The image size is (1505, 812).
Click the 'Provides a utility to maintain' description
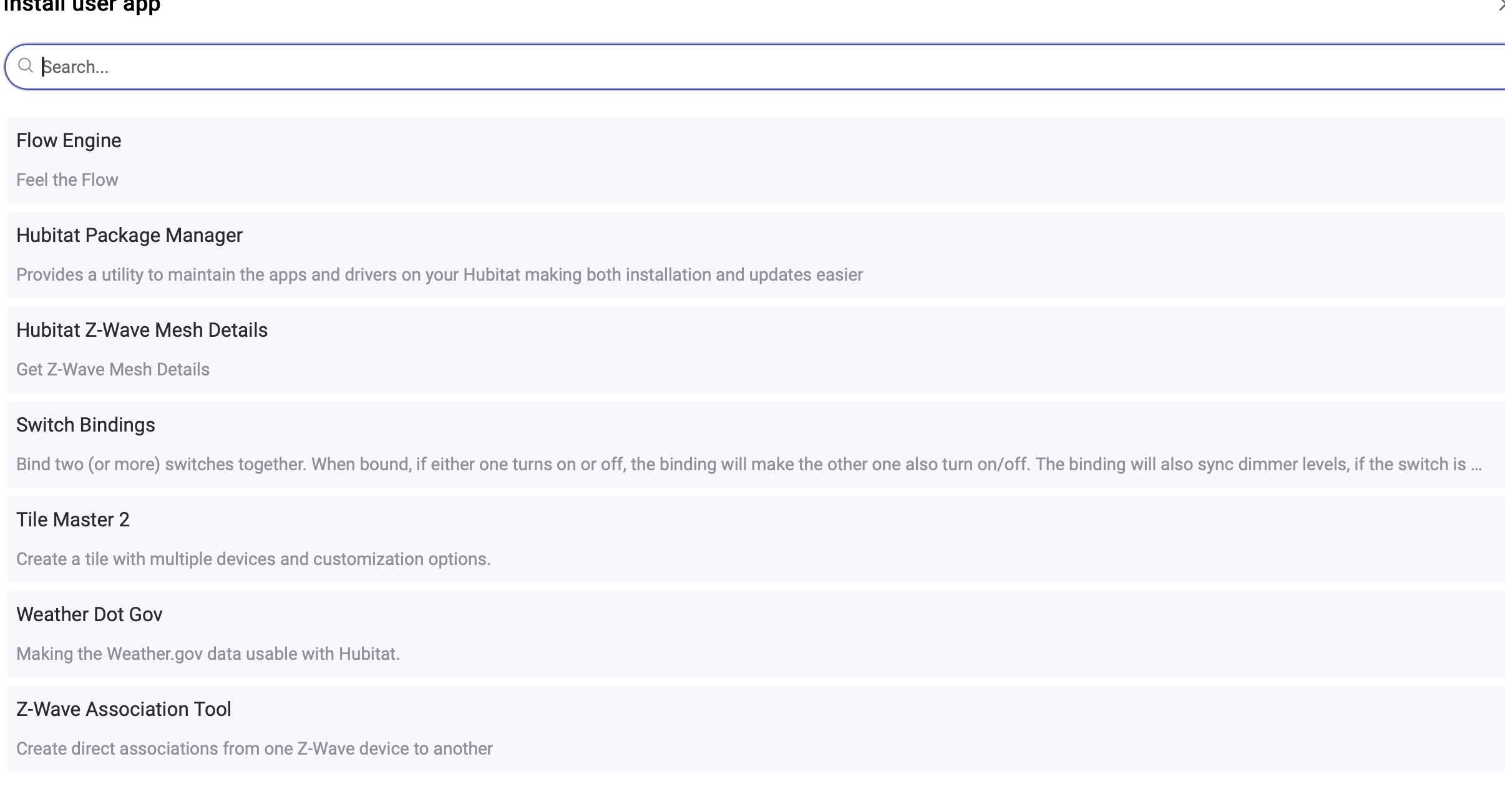coord(439,275)
